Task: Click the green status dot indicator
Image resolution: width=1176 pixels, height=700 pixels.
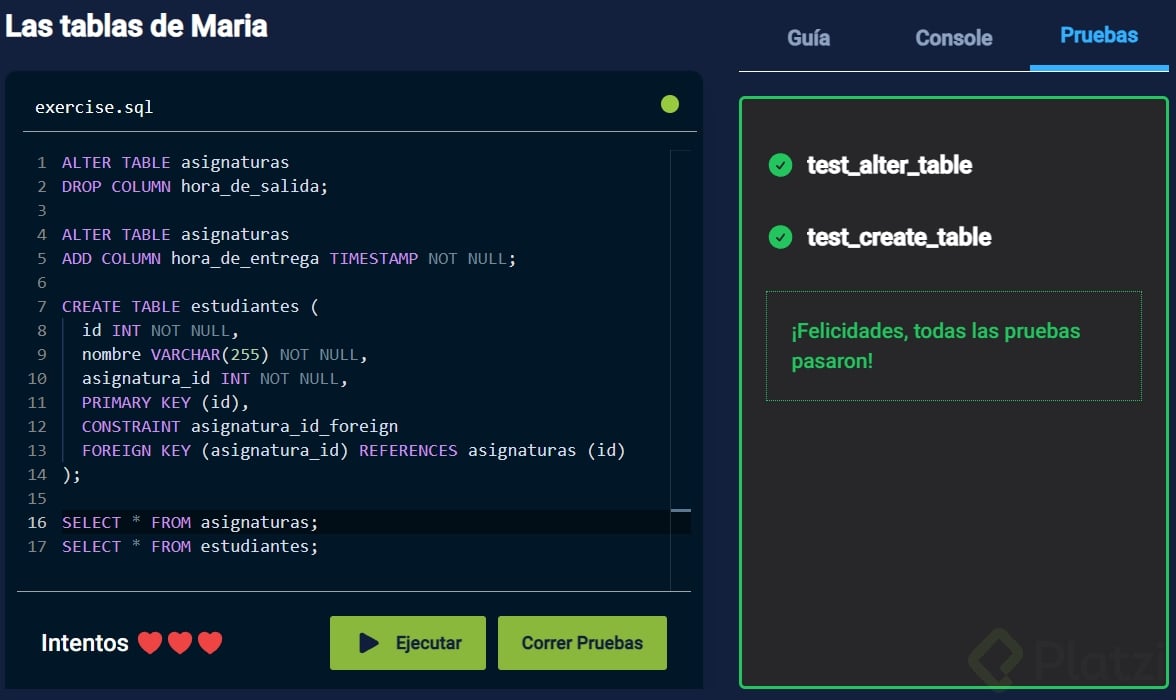Action: click(x=670, y=104)
